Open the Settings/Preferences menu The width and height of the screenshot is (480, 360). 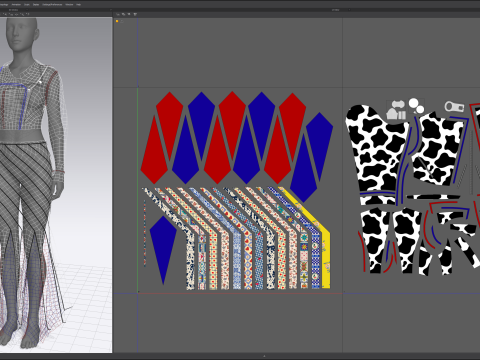click(x=52, y=5)
